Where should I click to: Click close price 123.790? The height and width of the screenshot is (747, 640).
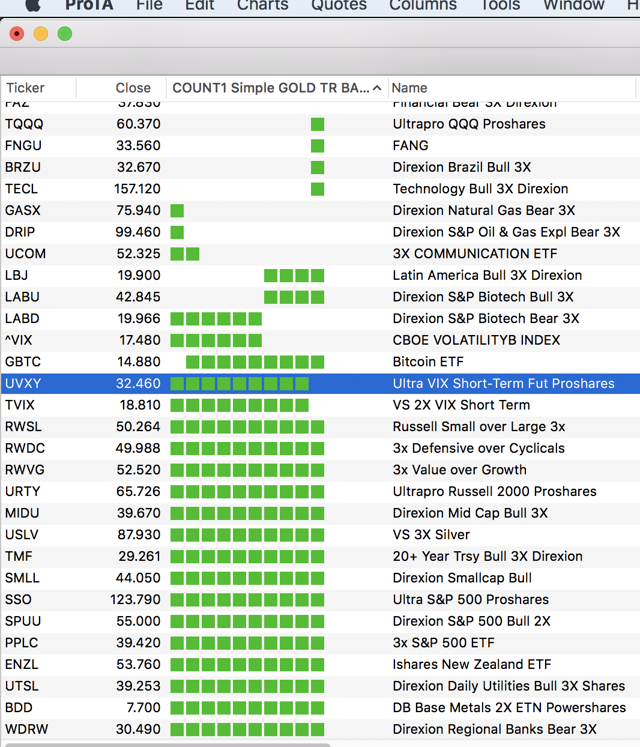pyautogui.click(x=135, y=599)
